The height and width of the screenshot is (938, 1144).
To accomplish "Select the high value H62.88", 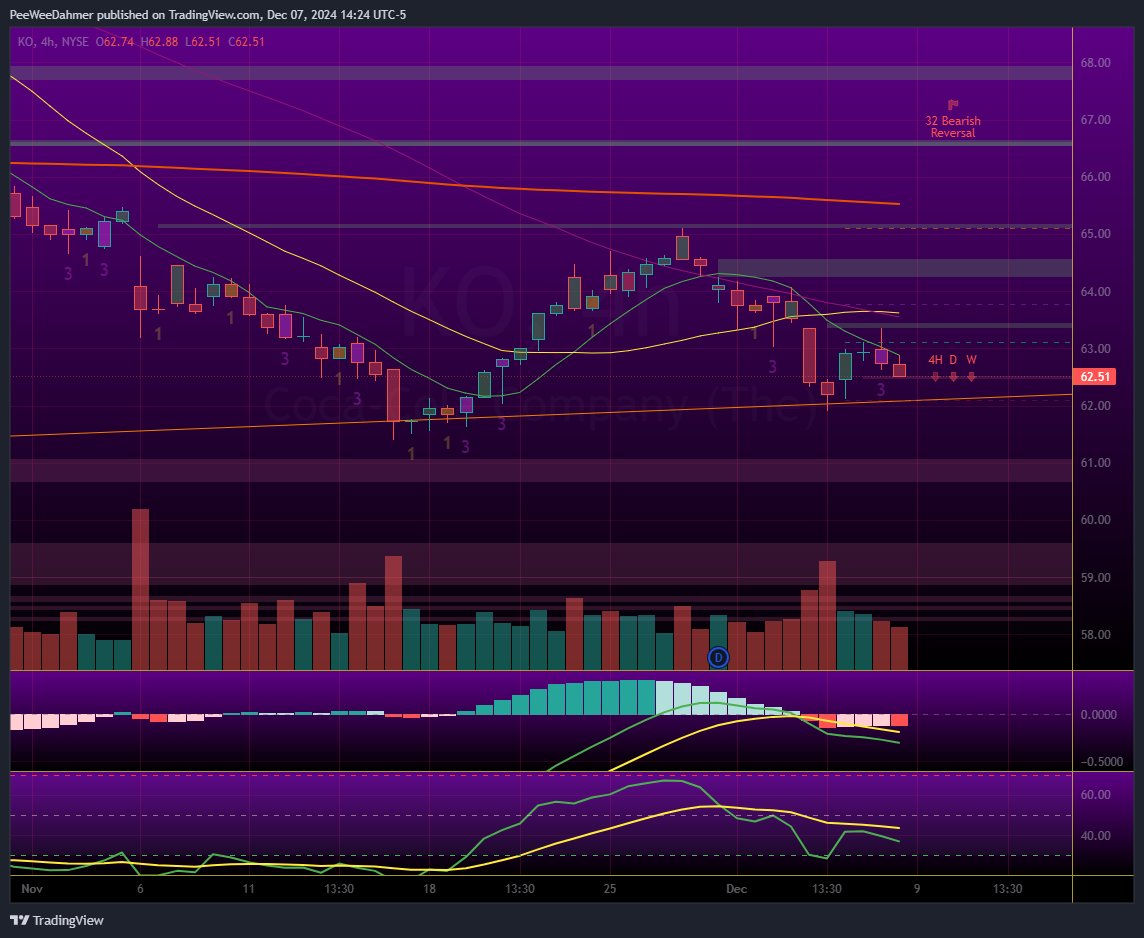I will pyautogui.click(x=159, y=42).
